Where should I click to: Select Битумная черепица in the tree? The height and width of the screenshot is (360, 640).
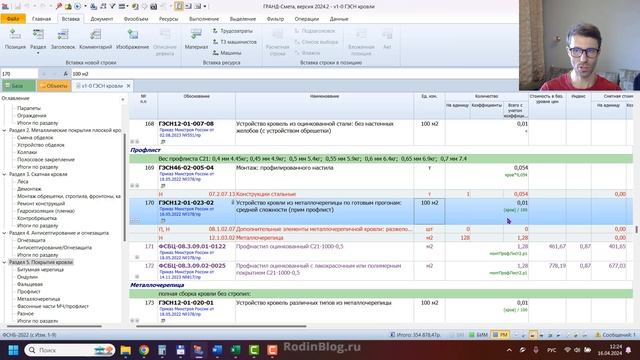pos(40,270)
